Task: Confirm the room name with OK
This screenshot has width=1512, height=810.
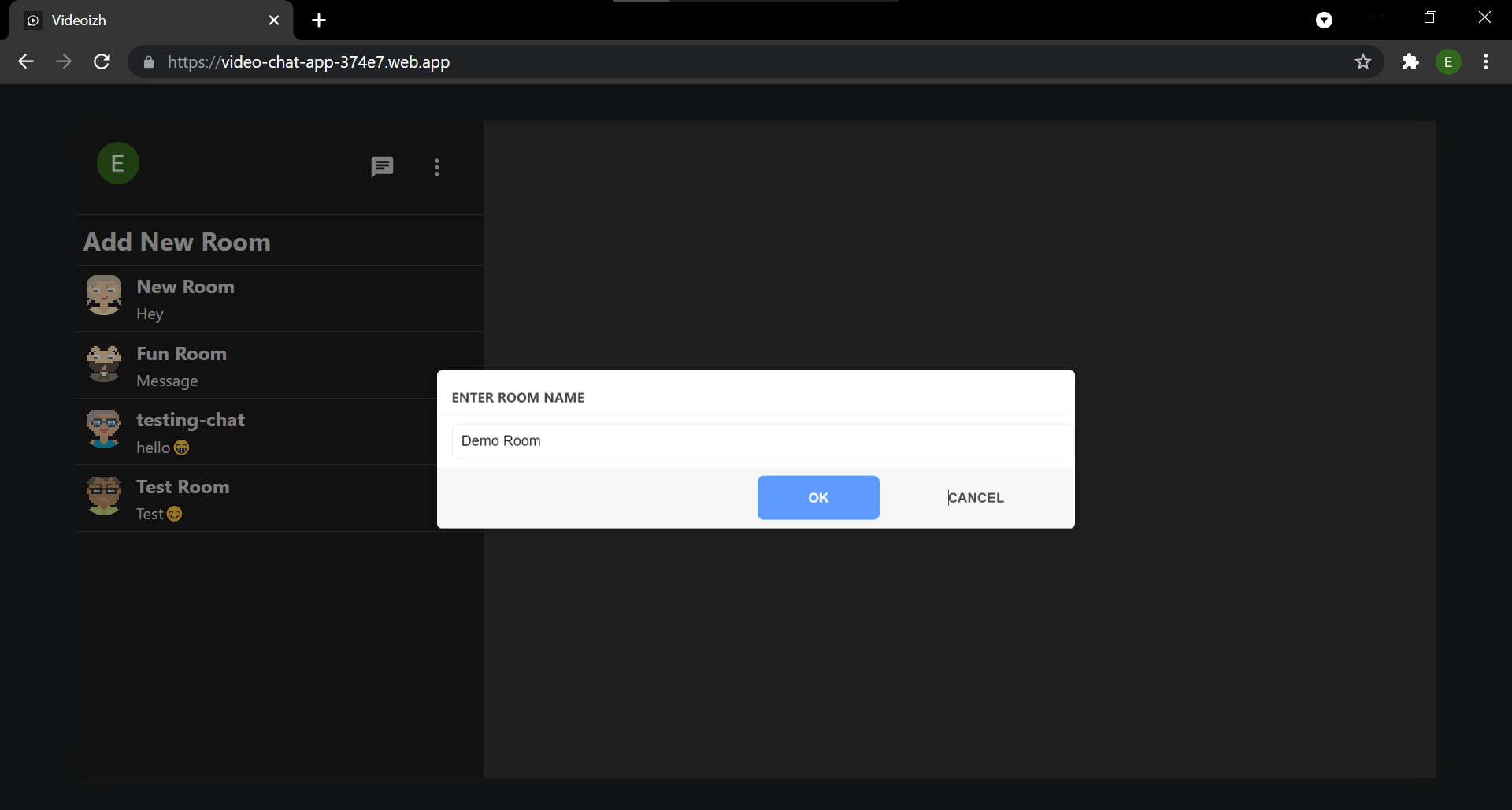Action: (x=817, y=497)
